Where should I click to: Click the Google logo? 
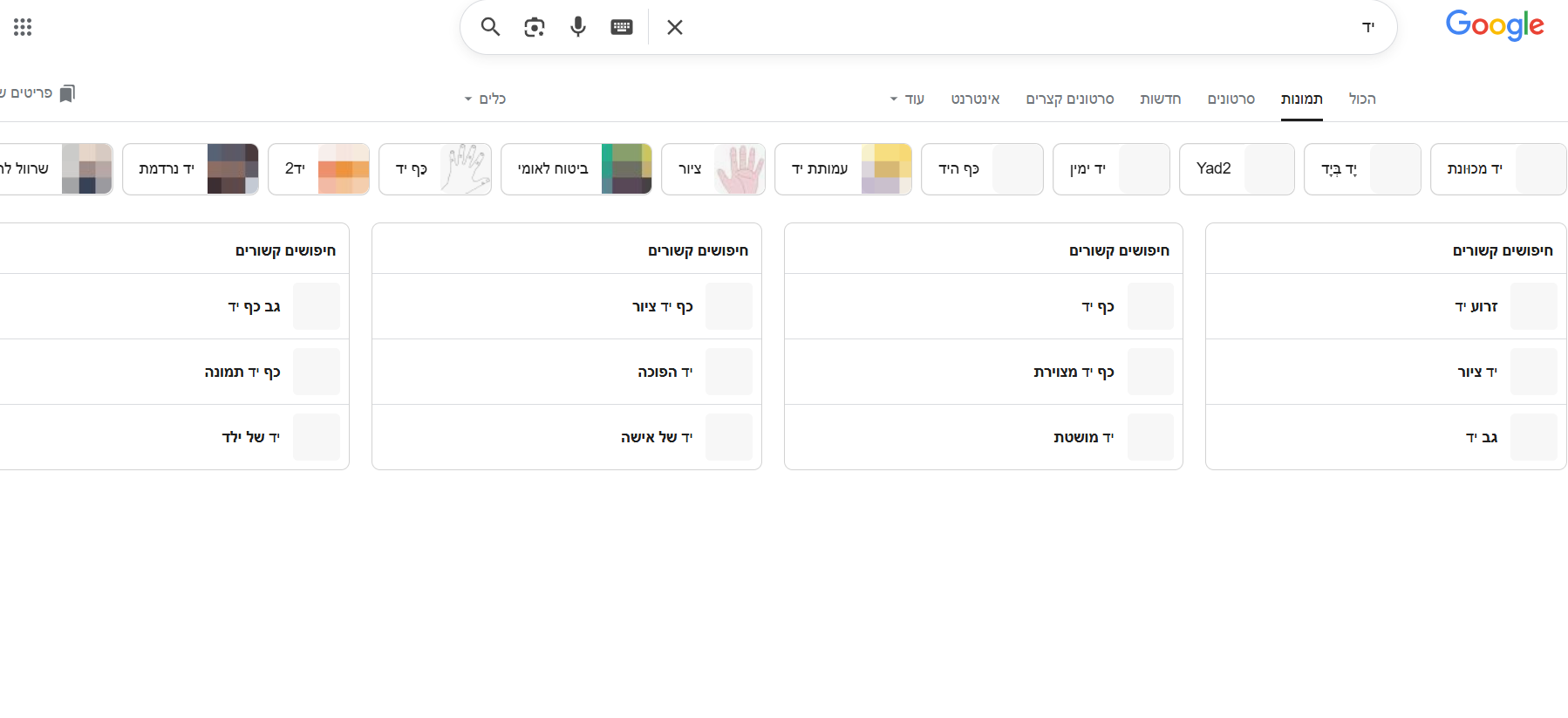point(1494,25)
